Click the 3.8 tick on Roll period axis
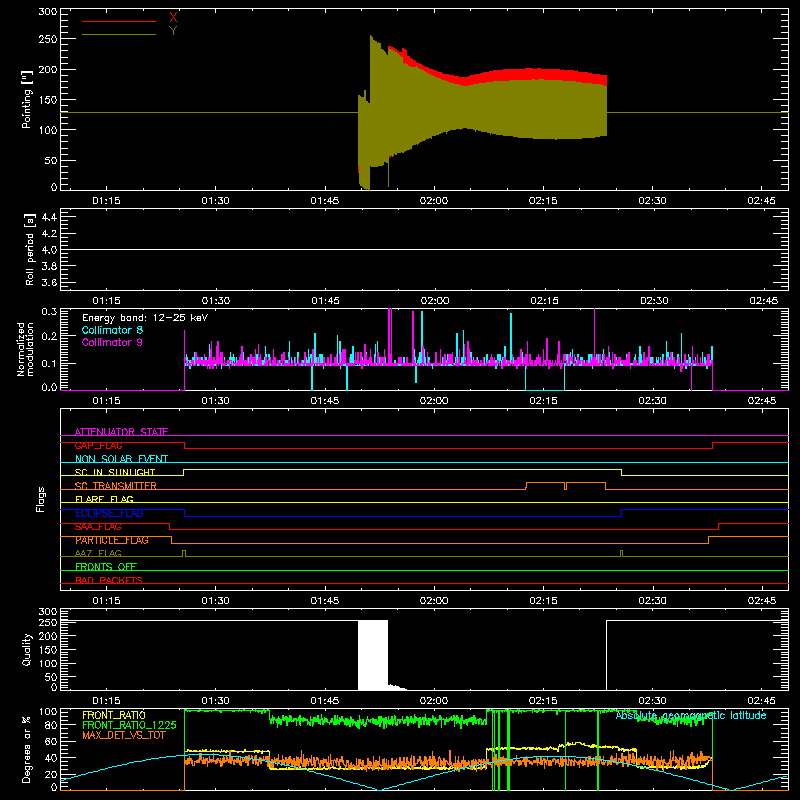The height and width of the screenshot is (800, 800). click(x=49, y=266)
